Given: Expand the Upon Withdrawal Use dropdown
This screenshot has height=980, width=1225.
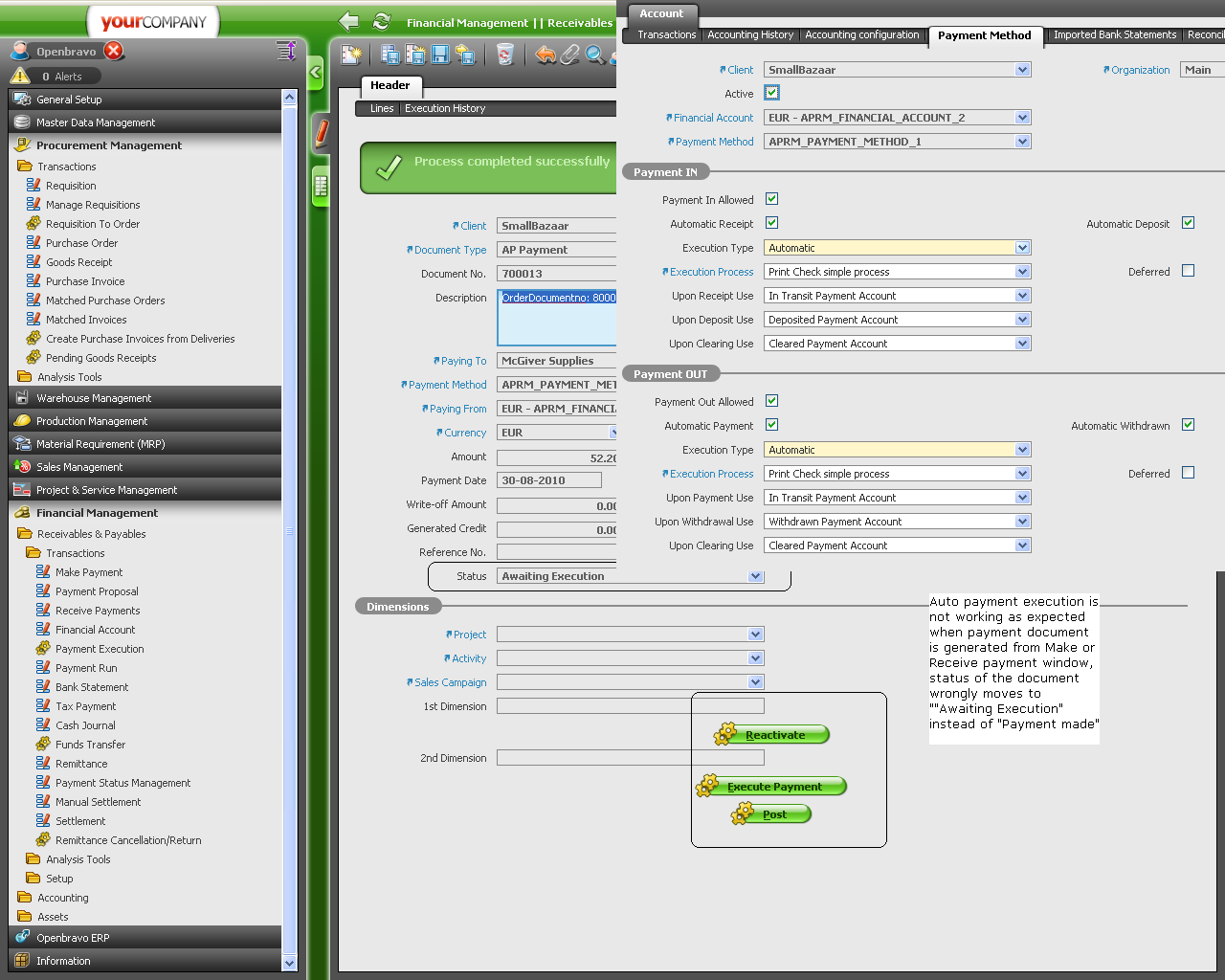Looking at the screenshot, I should click(x=1022, y=522).
